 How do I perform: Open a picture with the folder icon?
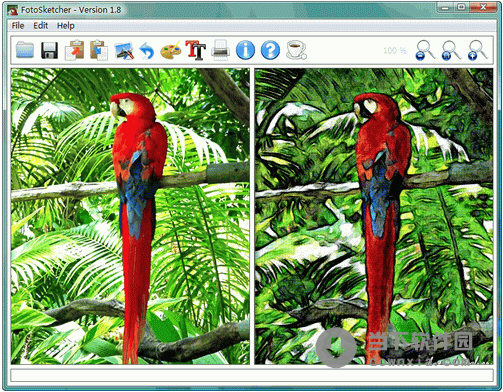pyautogui.click(x=25, y=50)
